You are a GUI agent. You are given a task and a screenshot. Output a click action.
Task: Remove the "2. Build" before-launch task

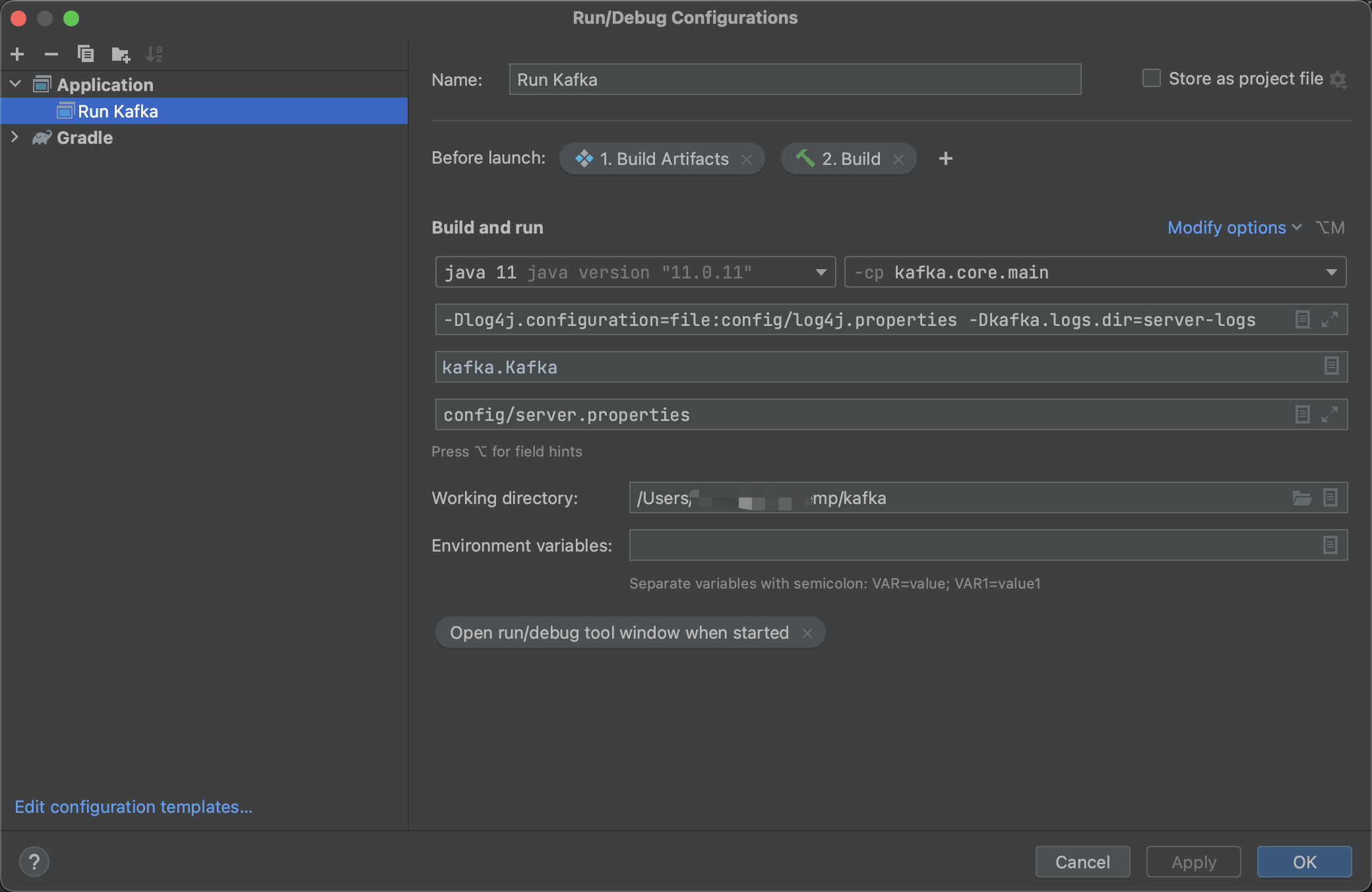click(898, 159)
